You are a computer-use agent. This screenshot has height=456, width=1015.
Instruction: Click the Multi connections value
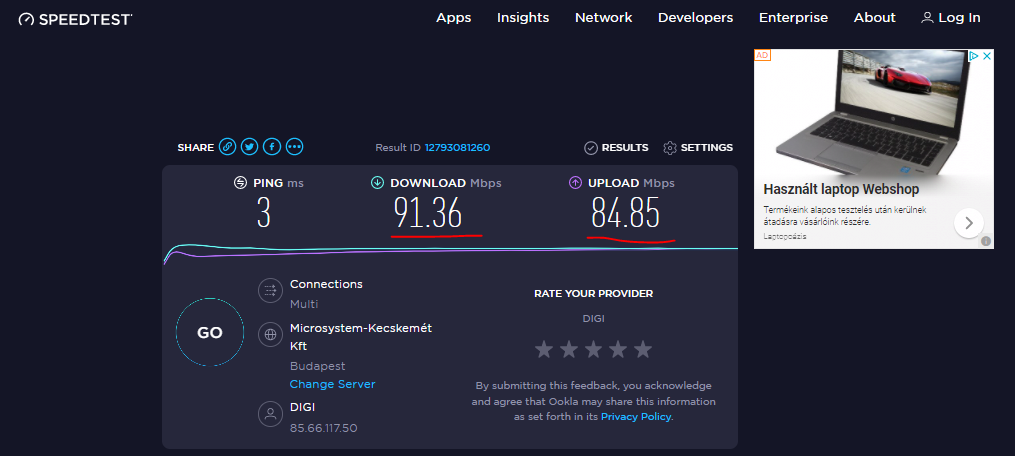[304, 304]
